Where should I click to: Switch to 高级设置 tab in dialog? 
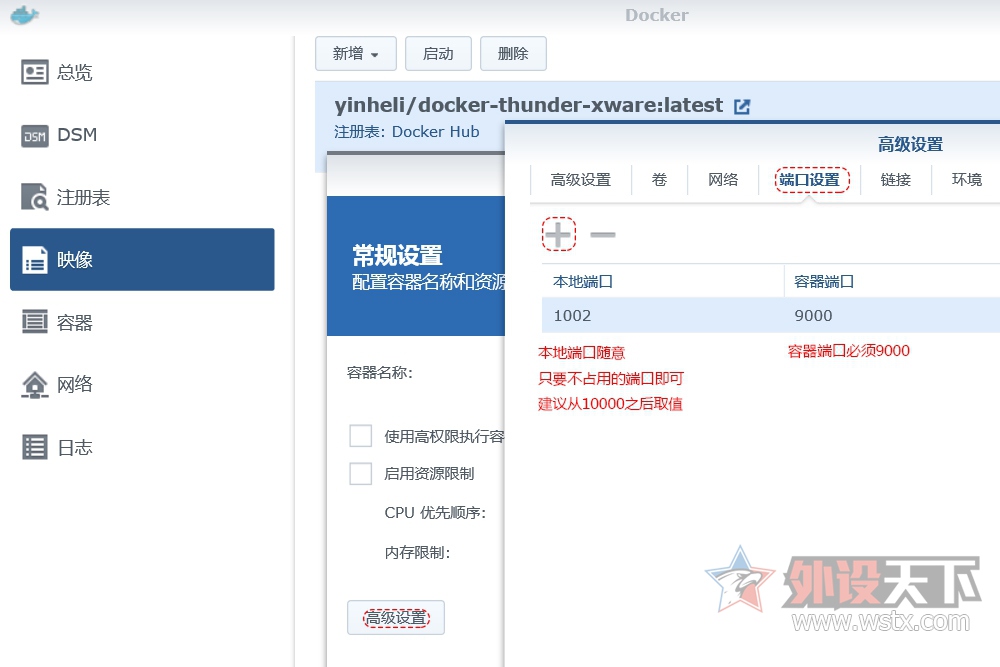click(581, 180)
